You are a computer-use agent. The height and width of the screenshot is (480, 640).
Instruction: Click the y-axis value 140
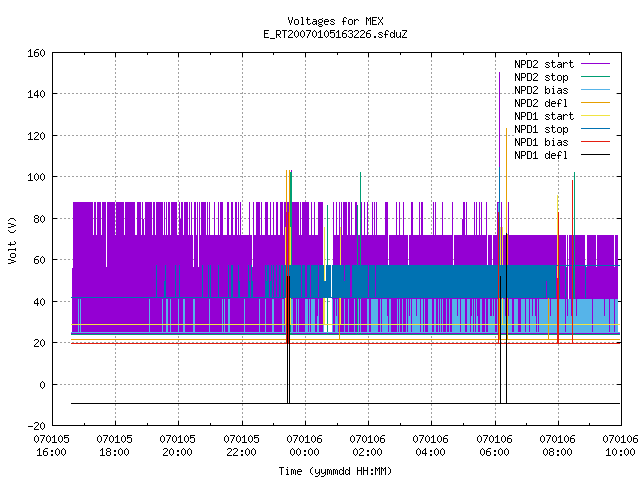[36, 94]
